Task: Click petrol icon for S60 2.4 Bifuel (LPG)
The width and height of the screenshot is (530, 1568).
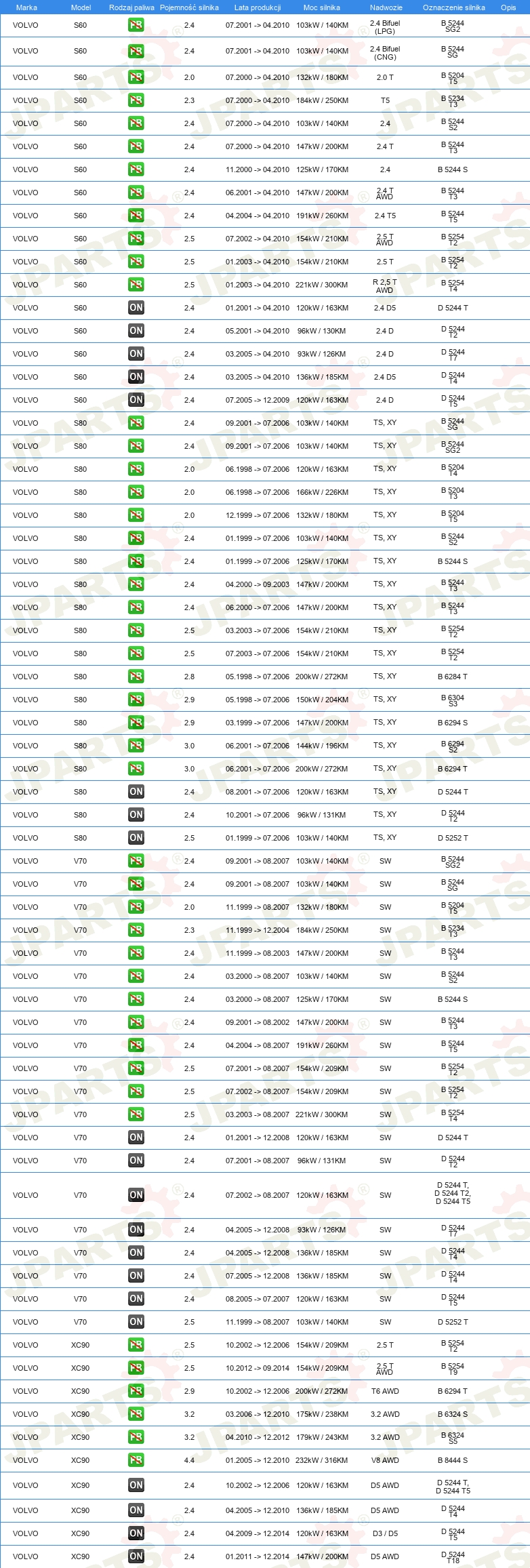Action: click(x=136, y=25)
